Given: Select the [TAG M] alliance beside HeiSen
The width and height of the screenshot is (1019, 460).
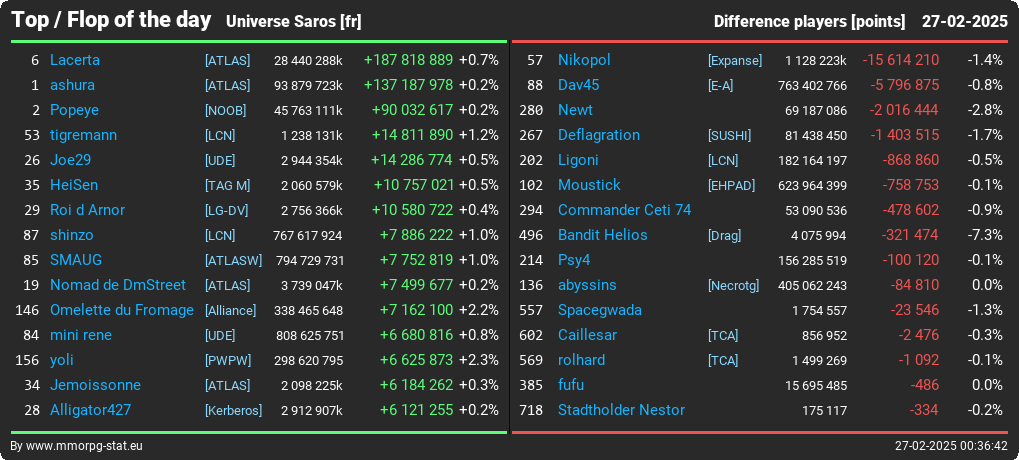Looking at the screenshot, I should [x=227, y=185].
